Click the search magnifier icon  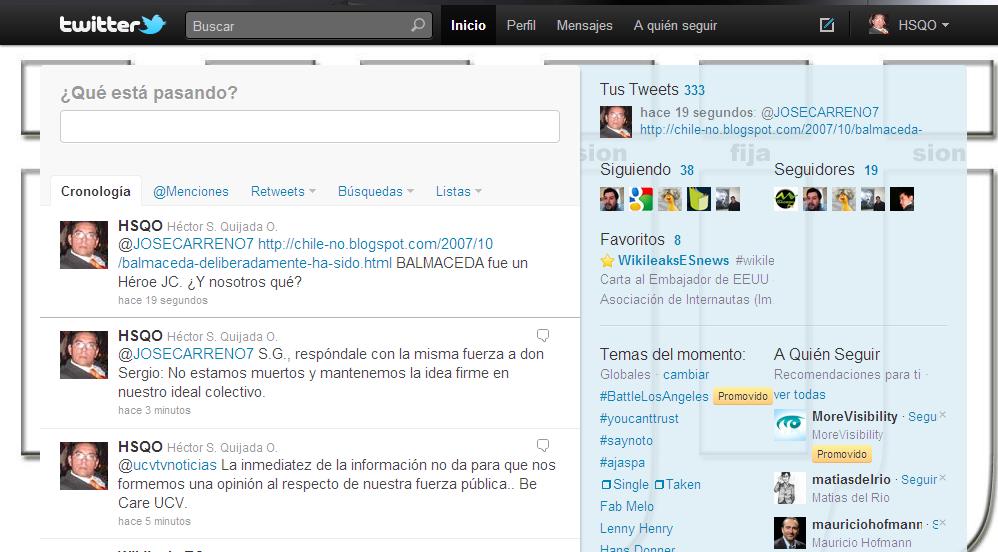tap(418, 25)
